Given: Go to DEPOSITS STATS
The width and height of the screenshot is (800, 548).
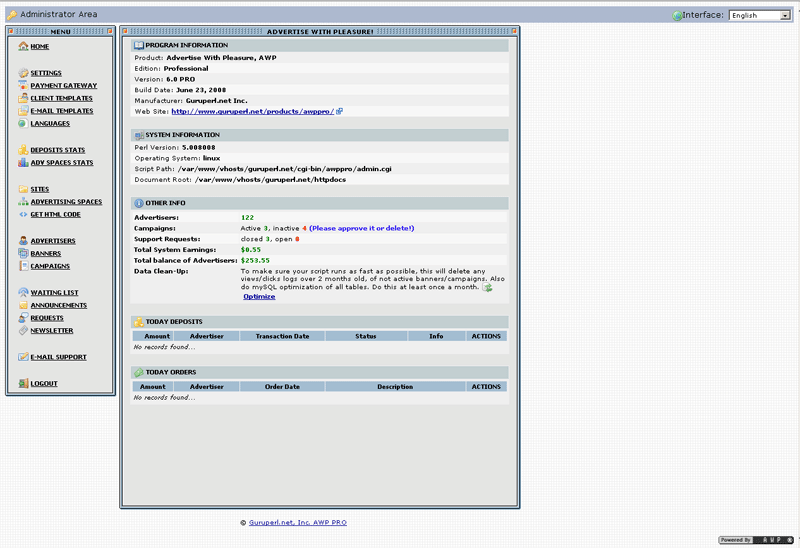Looking at the screenshot, I should click(58, 150).
